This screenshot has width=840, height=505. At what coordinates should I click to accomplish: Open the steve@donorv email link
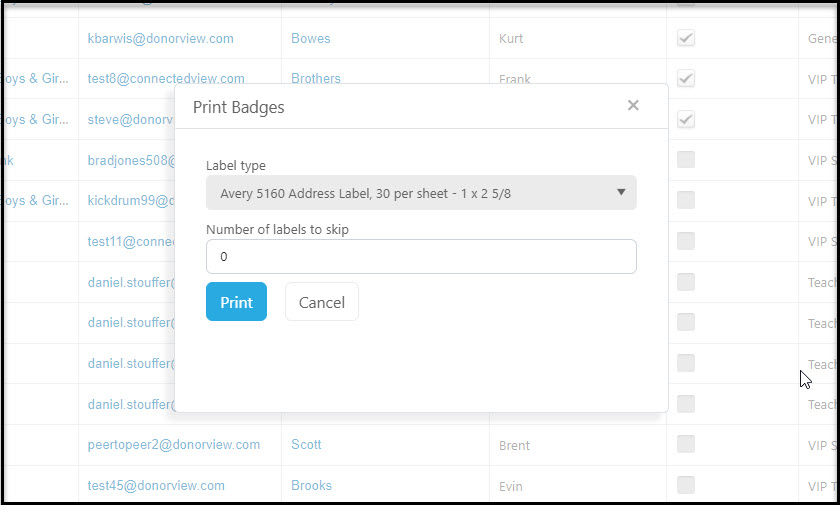131,119
